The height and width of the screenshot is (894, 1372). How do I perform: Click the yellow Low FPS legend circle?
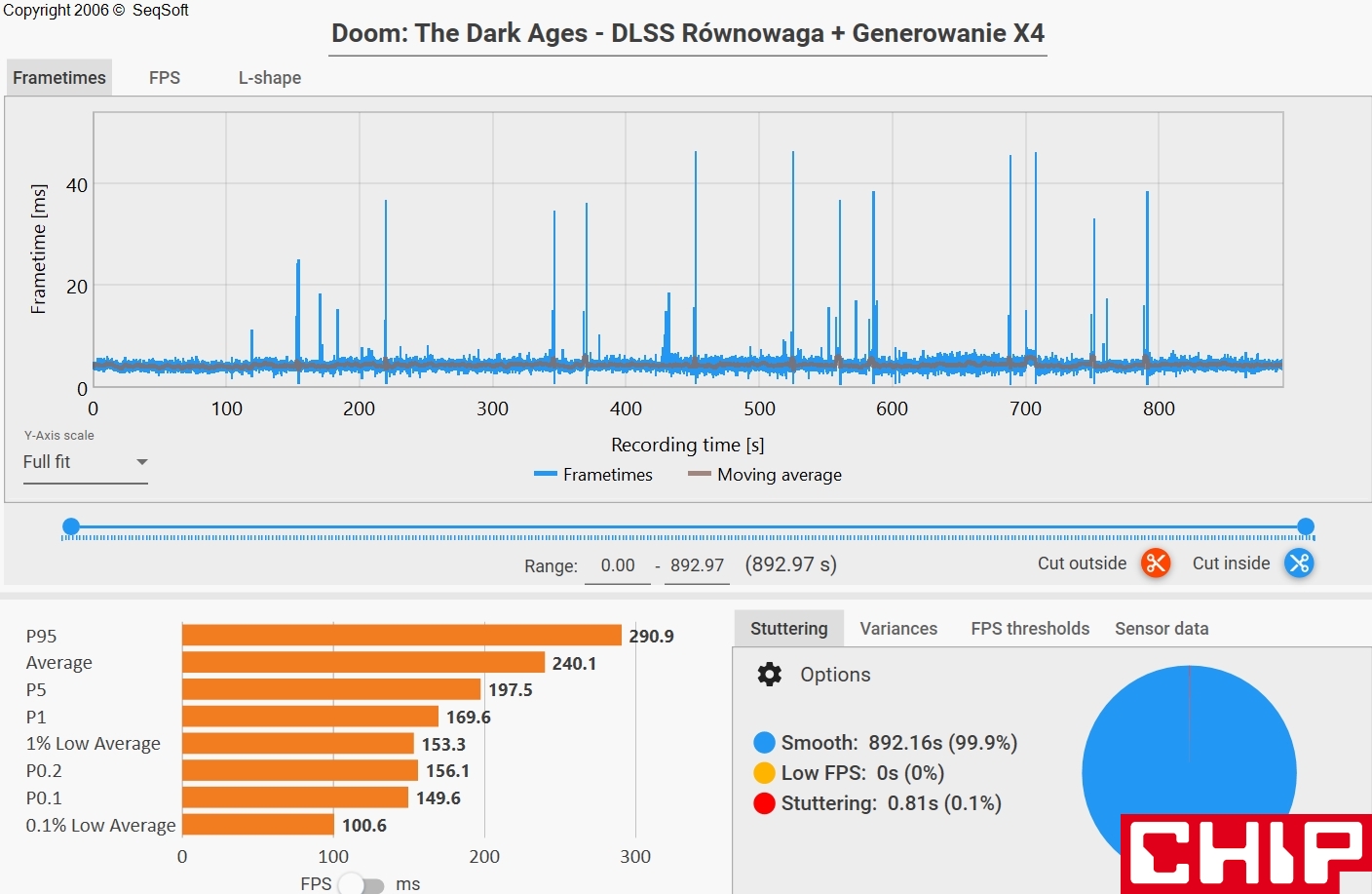[764, 773]
